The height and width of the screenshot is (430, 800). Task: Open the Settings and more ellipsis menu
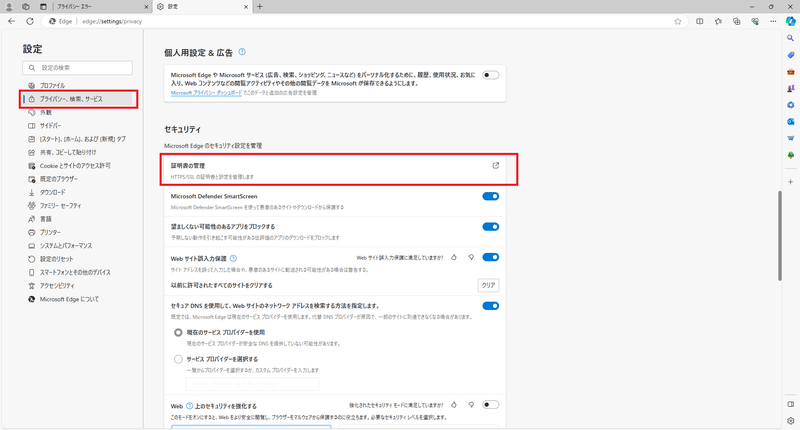click(x=773, y=21)
